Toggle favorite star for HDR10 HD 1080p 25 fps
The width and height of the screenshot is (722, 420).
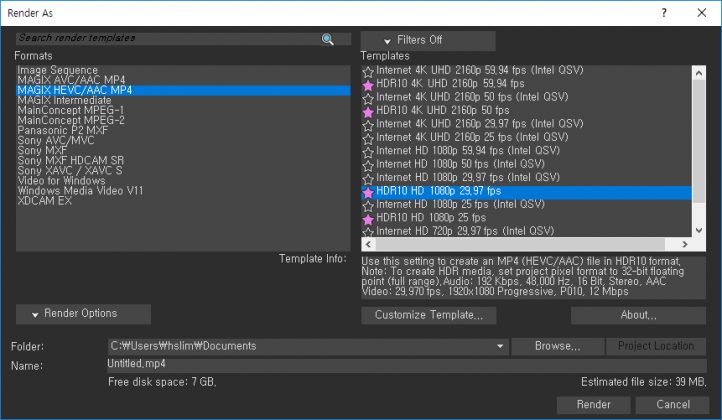pos(368,219)
